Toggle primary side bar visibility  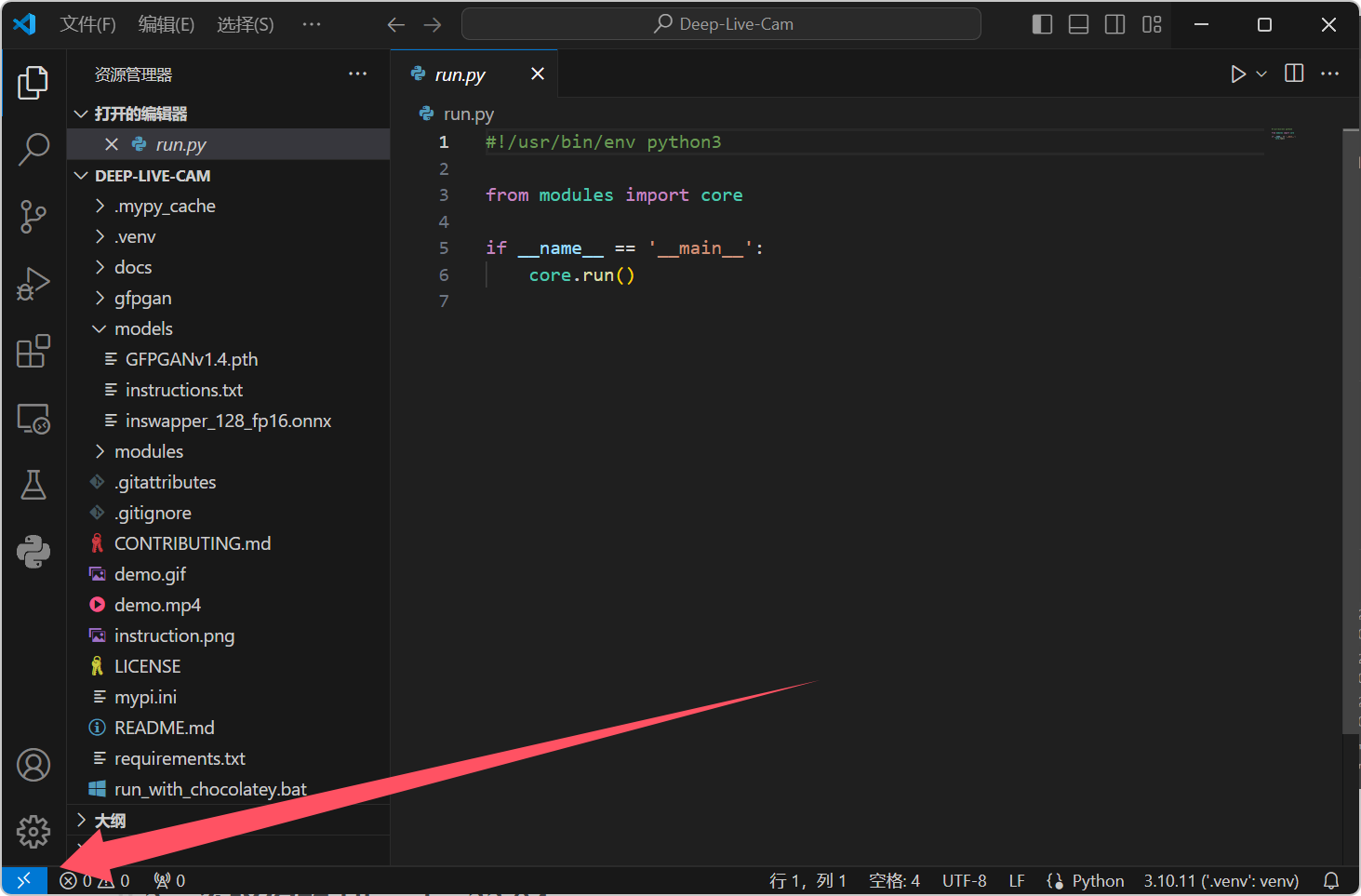[x=1043, y=25]
